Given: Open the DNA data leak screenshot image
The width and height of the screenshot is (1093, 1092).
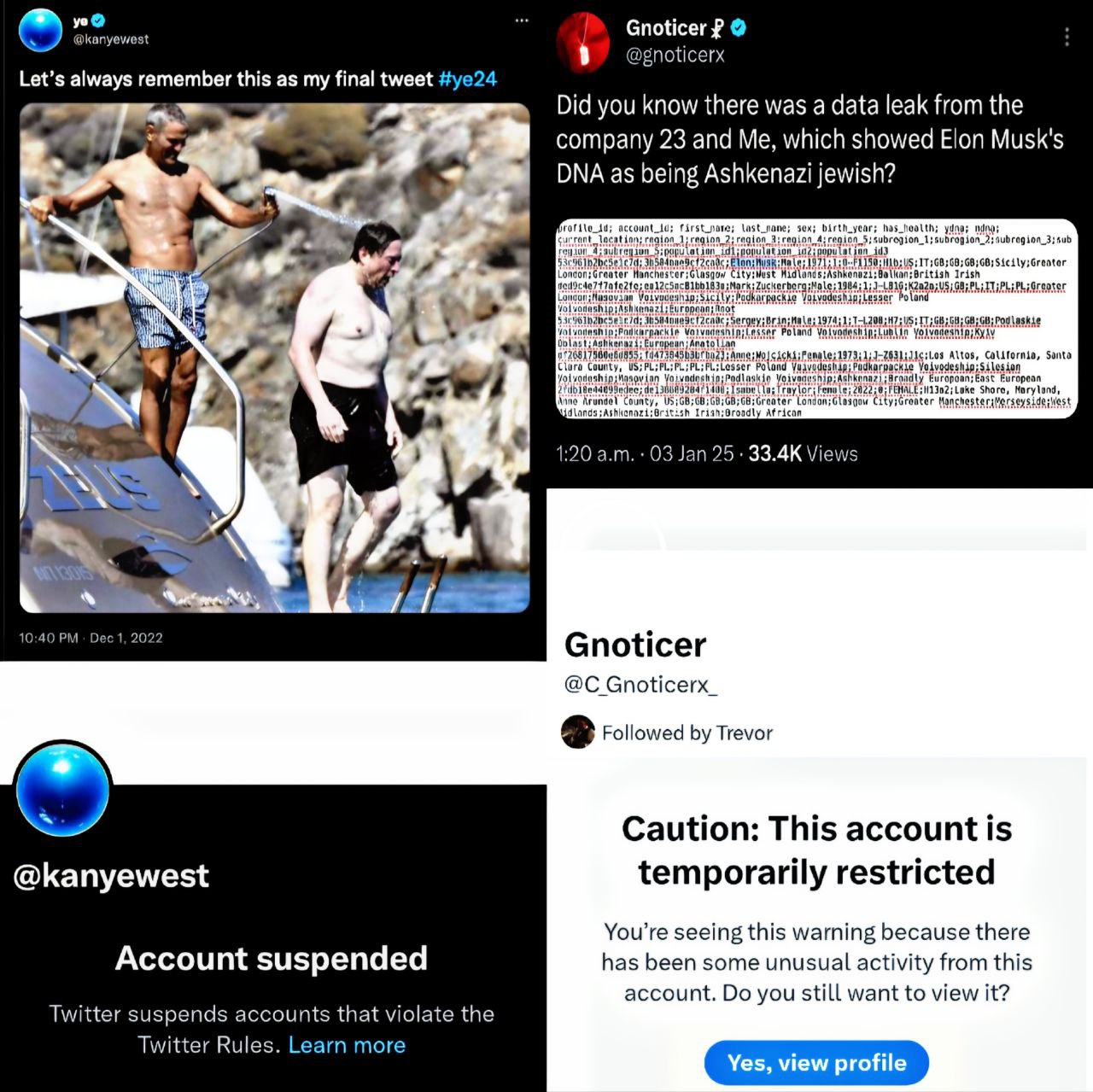Looking at the screenshot, I should coord(816,319).
